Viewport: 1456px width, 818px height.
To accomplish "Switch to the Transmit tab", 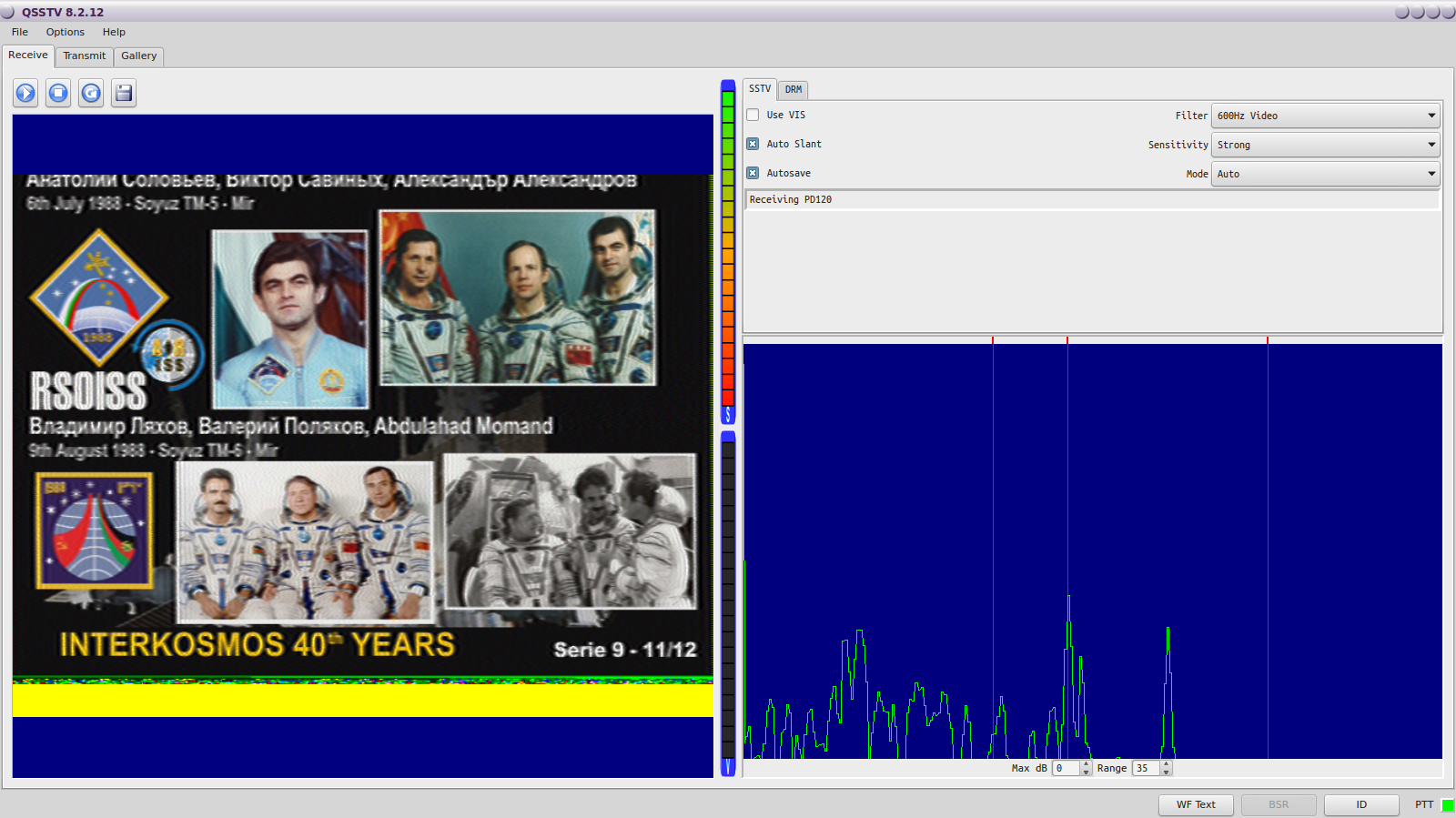I will point(85,56).
